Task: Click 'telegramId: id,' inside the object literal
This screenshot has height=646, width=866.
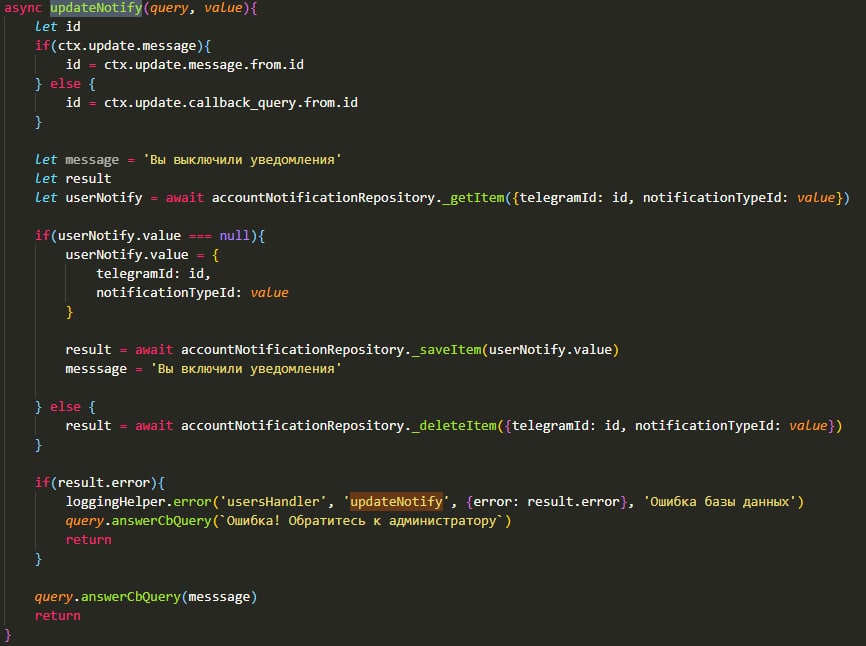Action: [x=153, y=274]
